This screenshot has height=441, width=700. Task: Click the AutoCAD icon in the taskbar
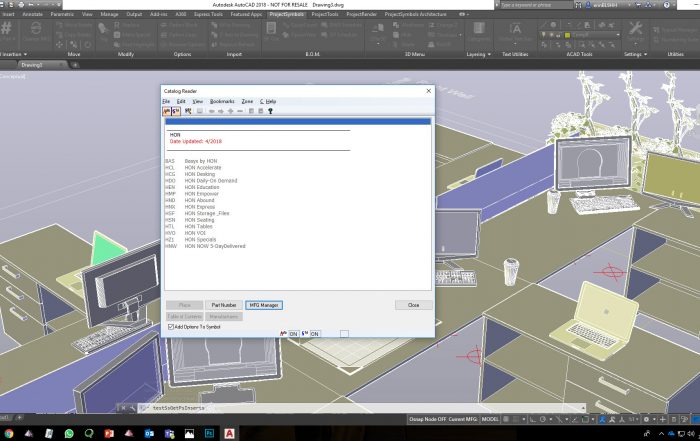click(x=229, y=433)
